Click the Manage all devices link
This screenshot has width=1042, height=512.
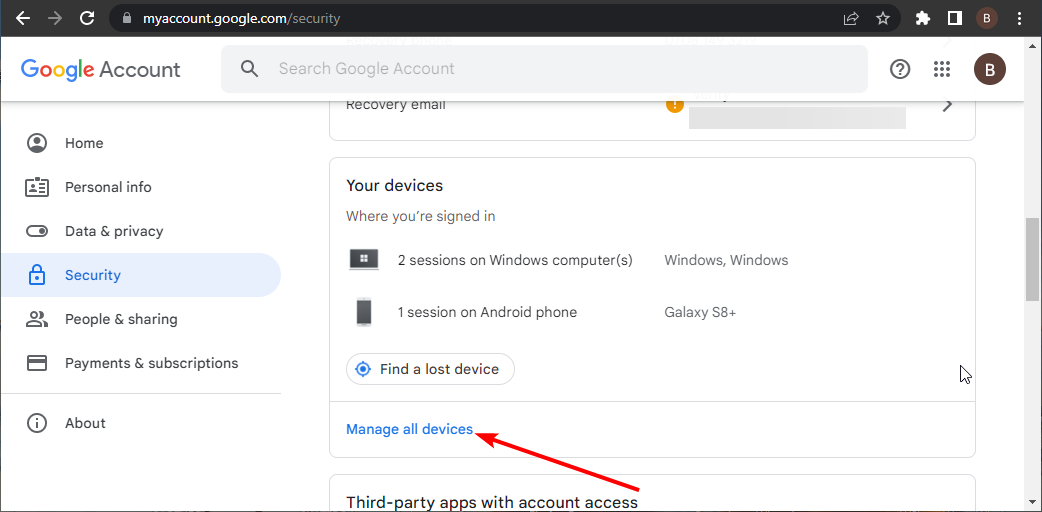409,429
